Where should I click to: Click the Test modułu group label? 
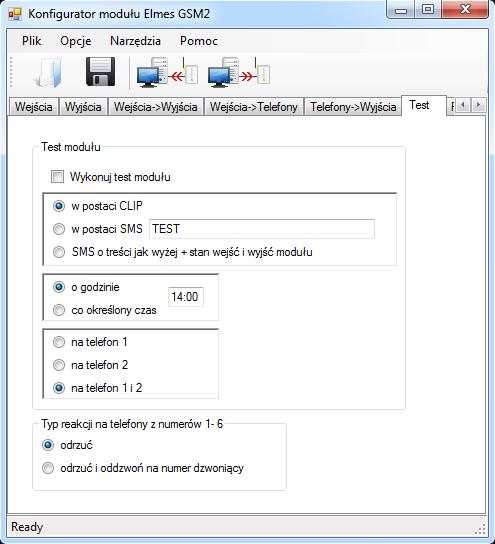[x=71, y=147]
